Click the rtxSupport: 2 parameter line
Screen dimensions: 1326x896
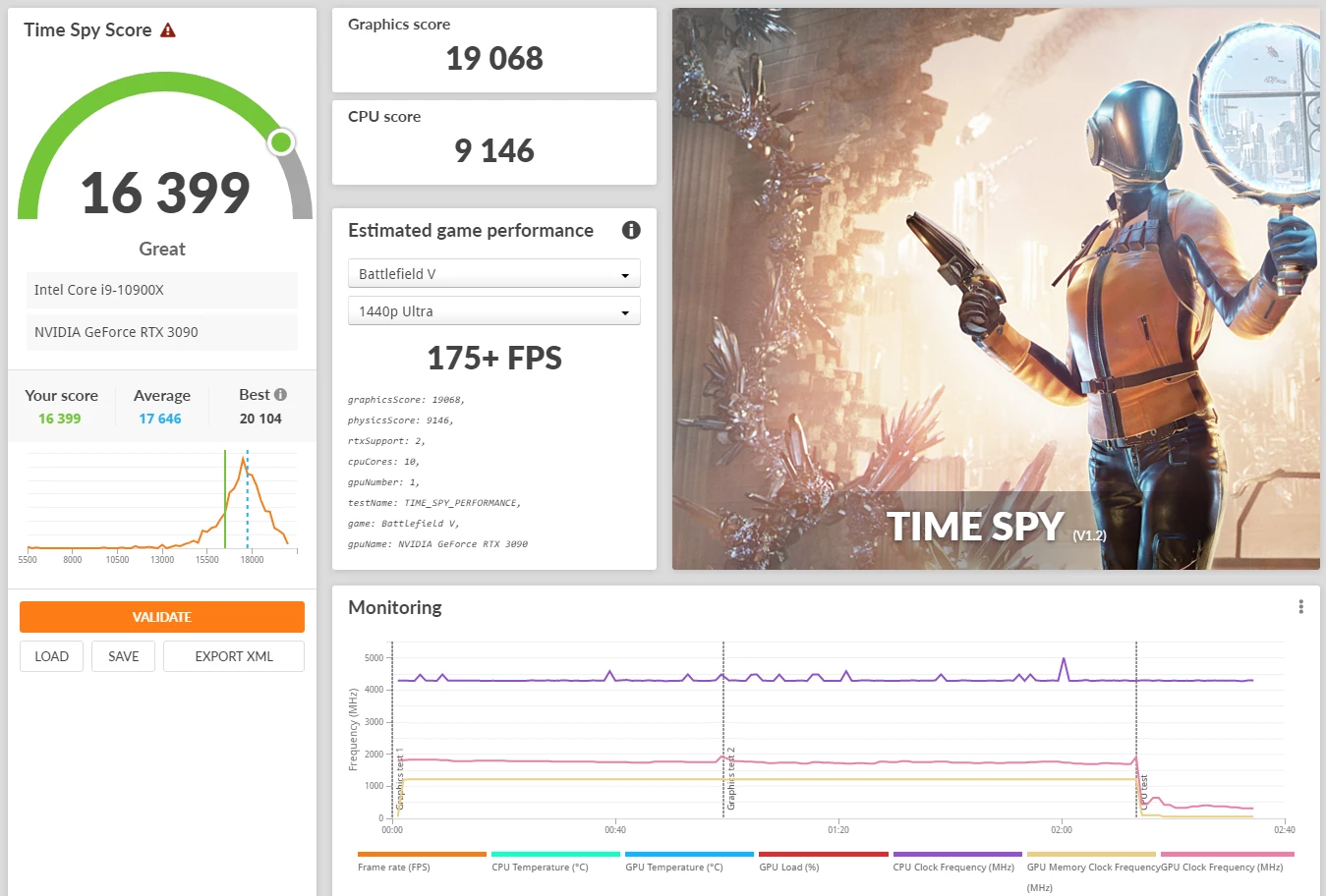pos(386,441)
